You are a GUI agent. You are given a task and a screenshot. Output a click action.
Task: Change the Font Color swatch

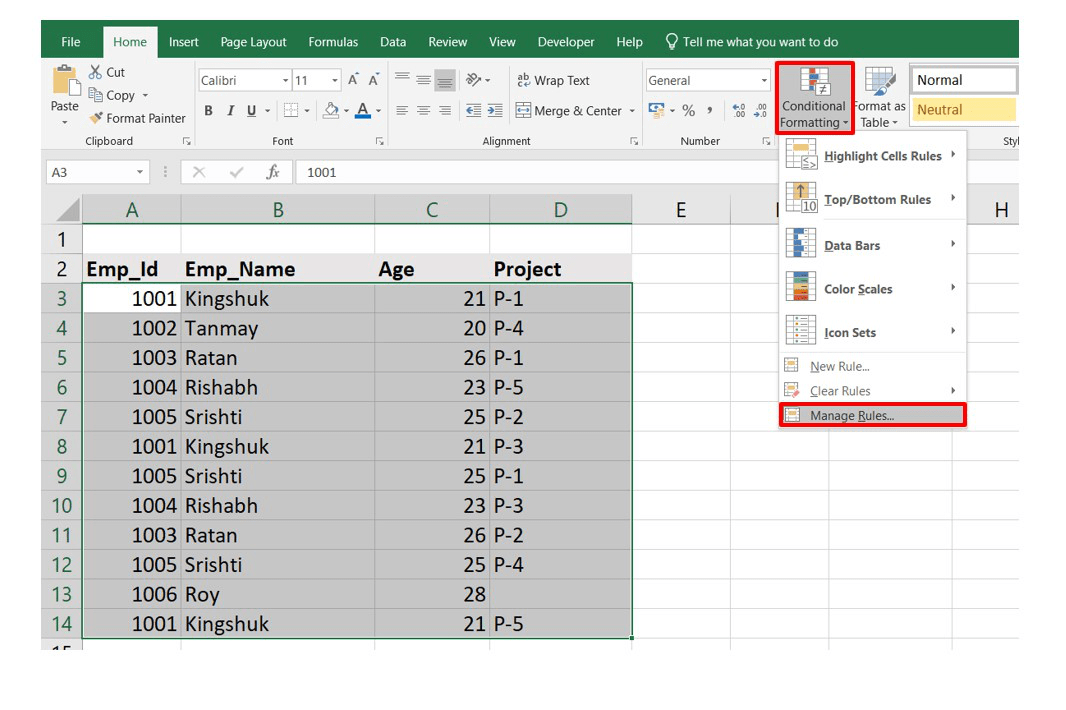coord(364,110)
